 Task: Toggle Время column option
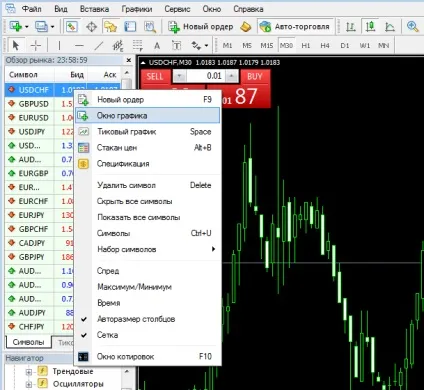[x=148, y=303]
